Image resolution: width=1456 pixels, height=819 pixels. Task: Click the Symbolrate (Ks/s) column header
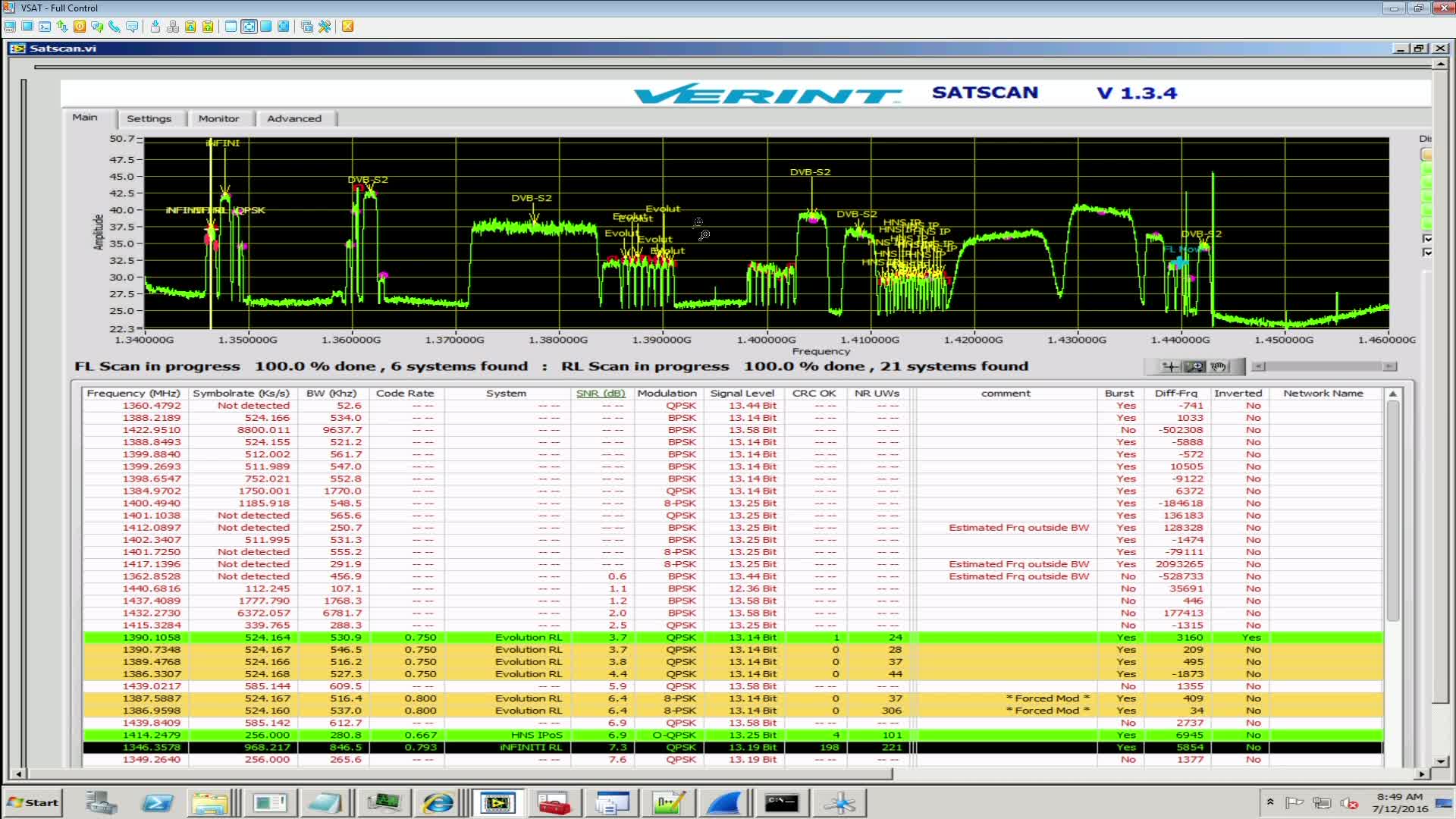pyautogui.click(x=241, y=394)
